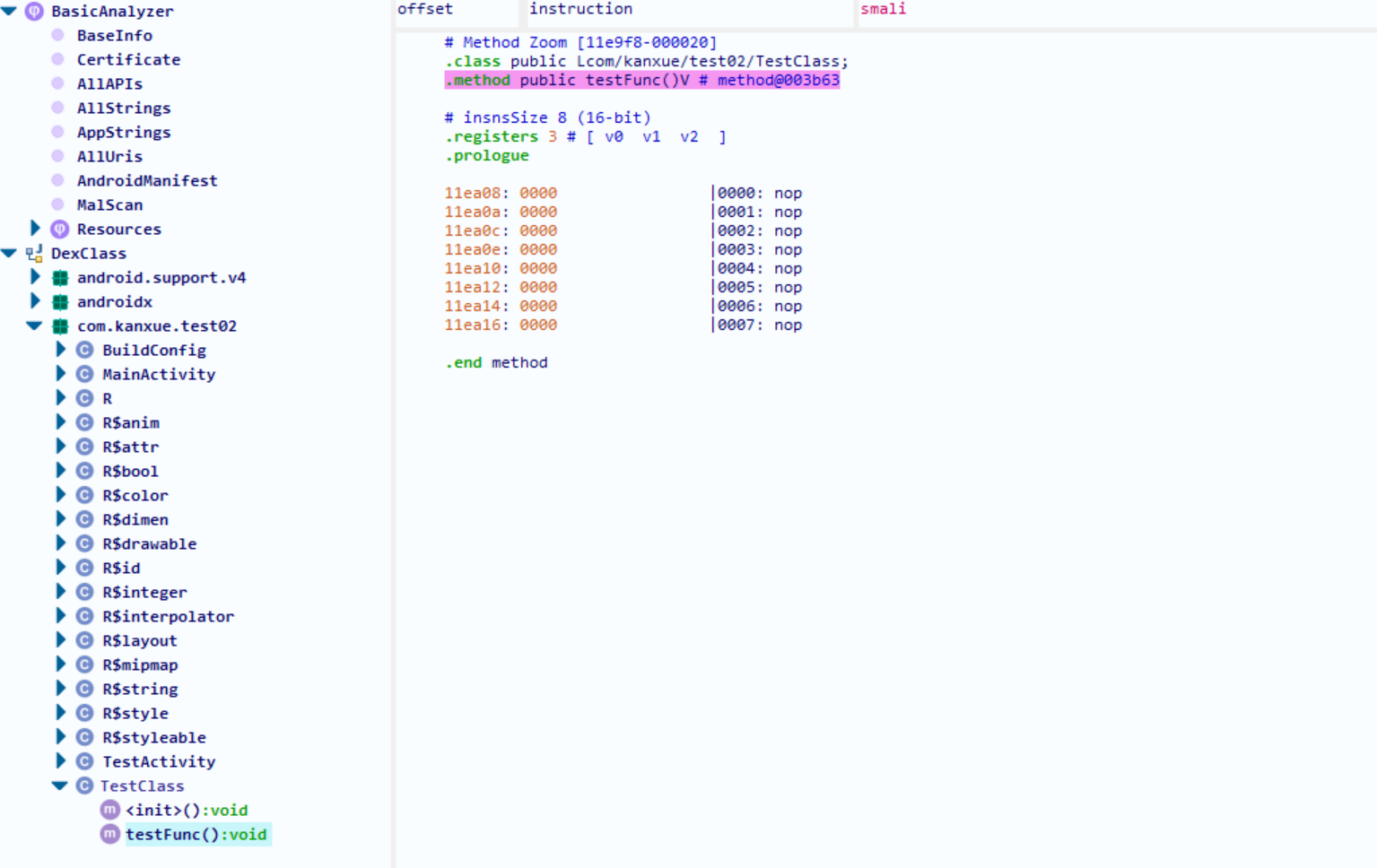
Task: Collapse the BasicAnalyzer tree node
Action: coord(10,12)
